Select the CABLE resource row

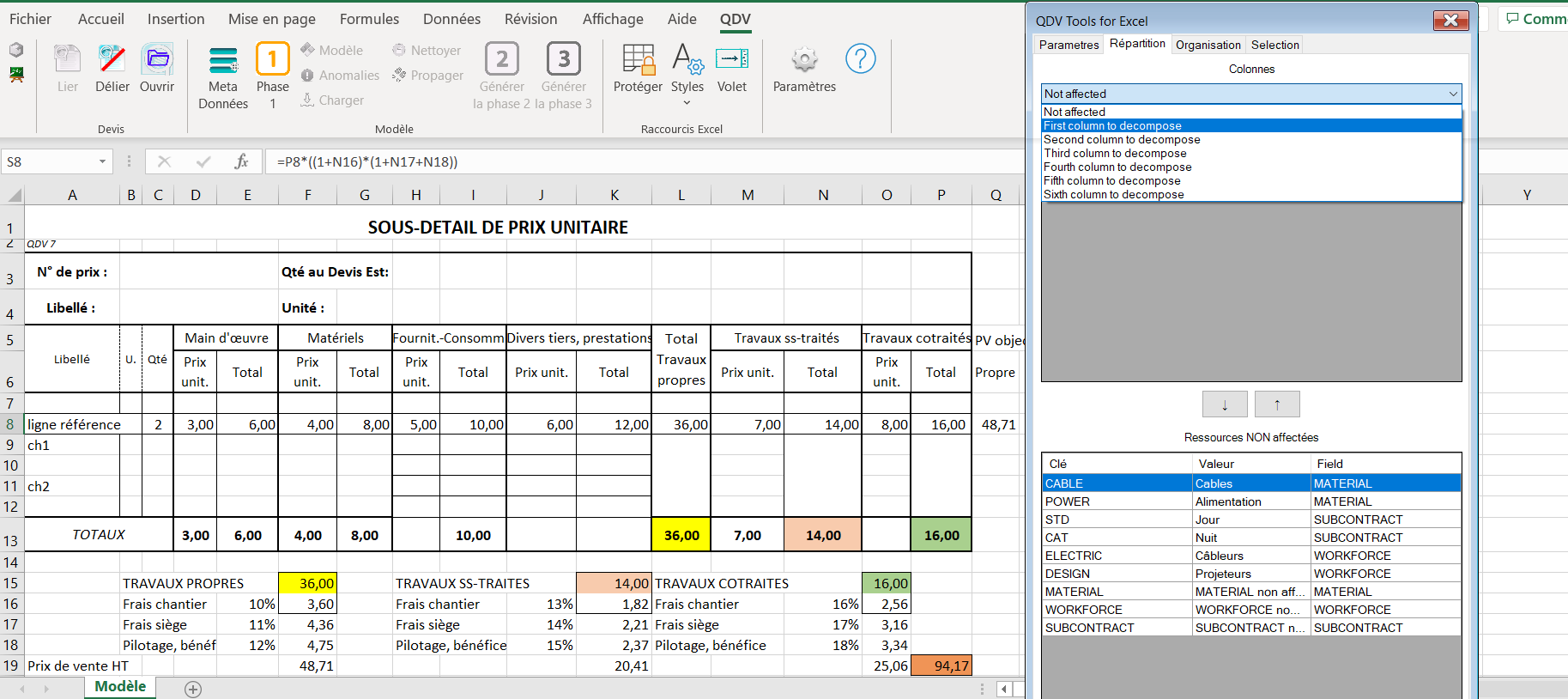pos(1251,483)
